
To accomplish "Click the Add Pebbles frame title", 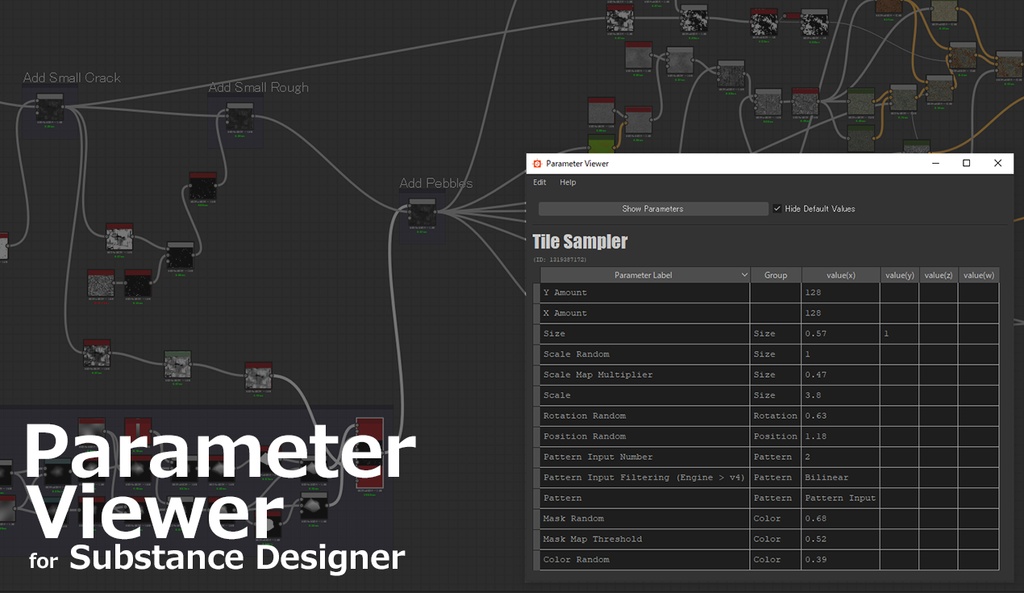I will (x=436, y=184).
